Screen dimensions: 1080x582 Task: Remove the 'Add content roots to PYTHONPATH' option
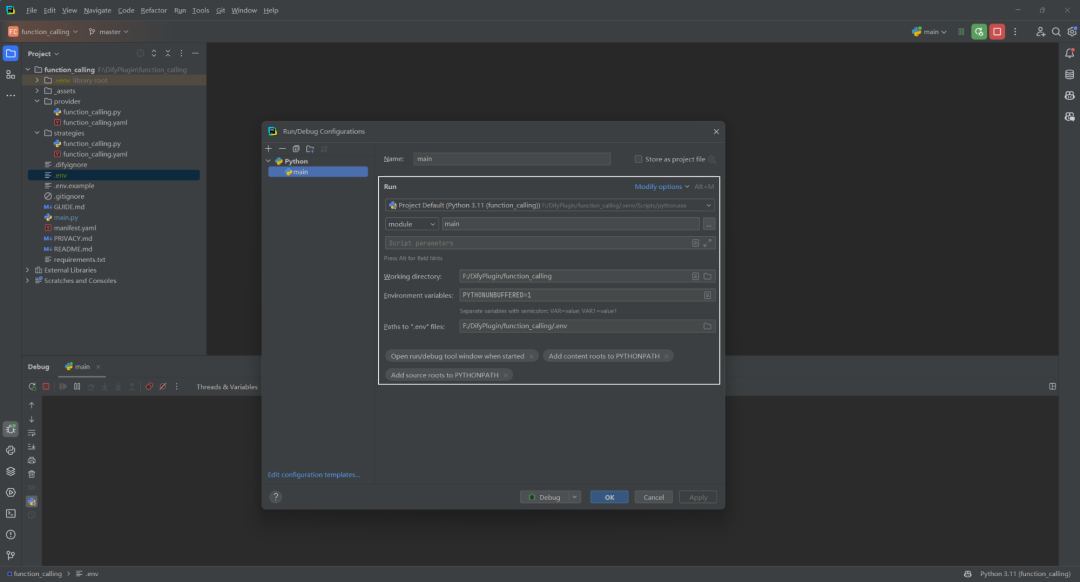[x=667, y=356]
